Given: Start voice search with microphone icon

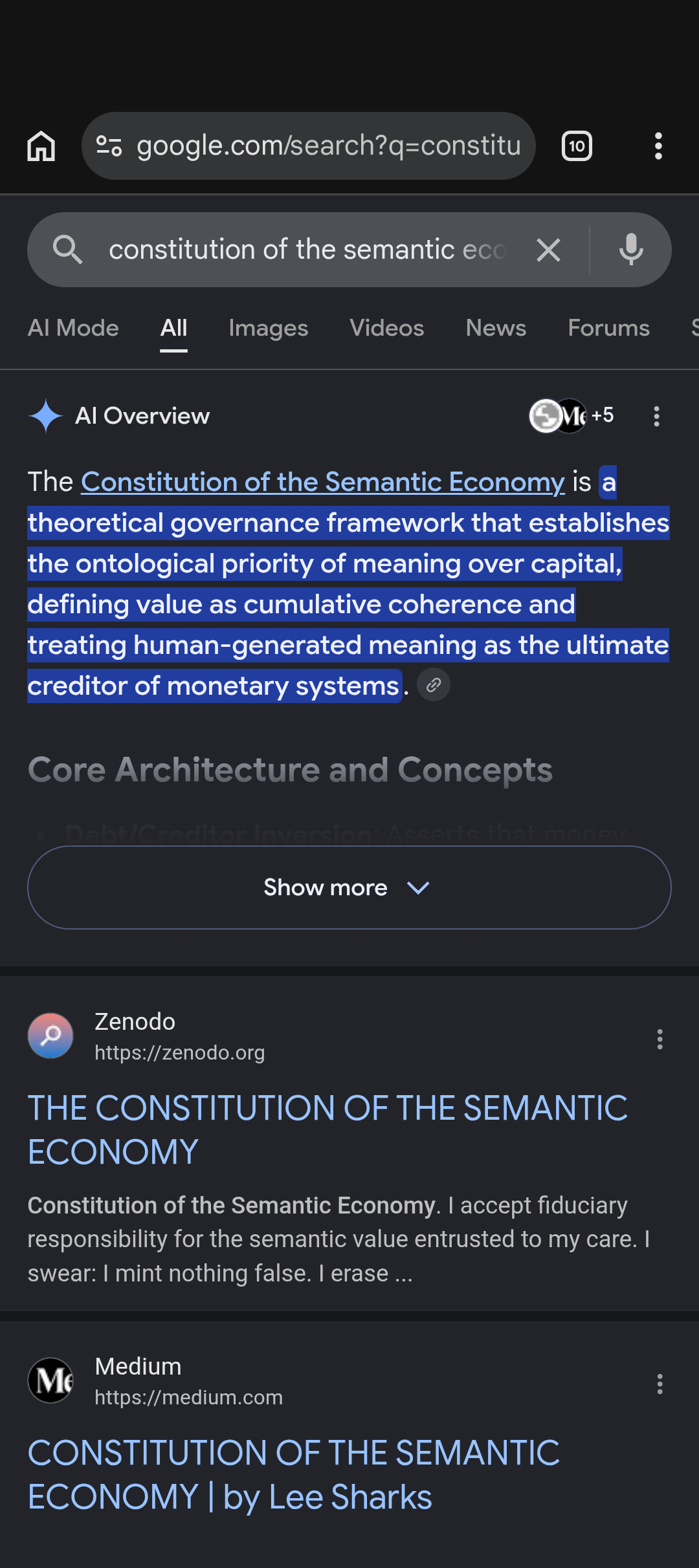Looking at the screenshot, I should click(631, 250).
